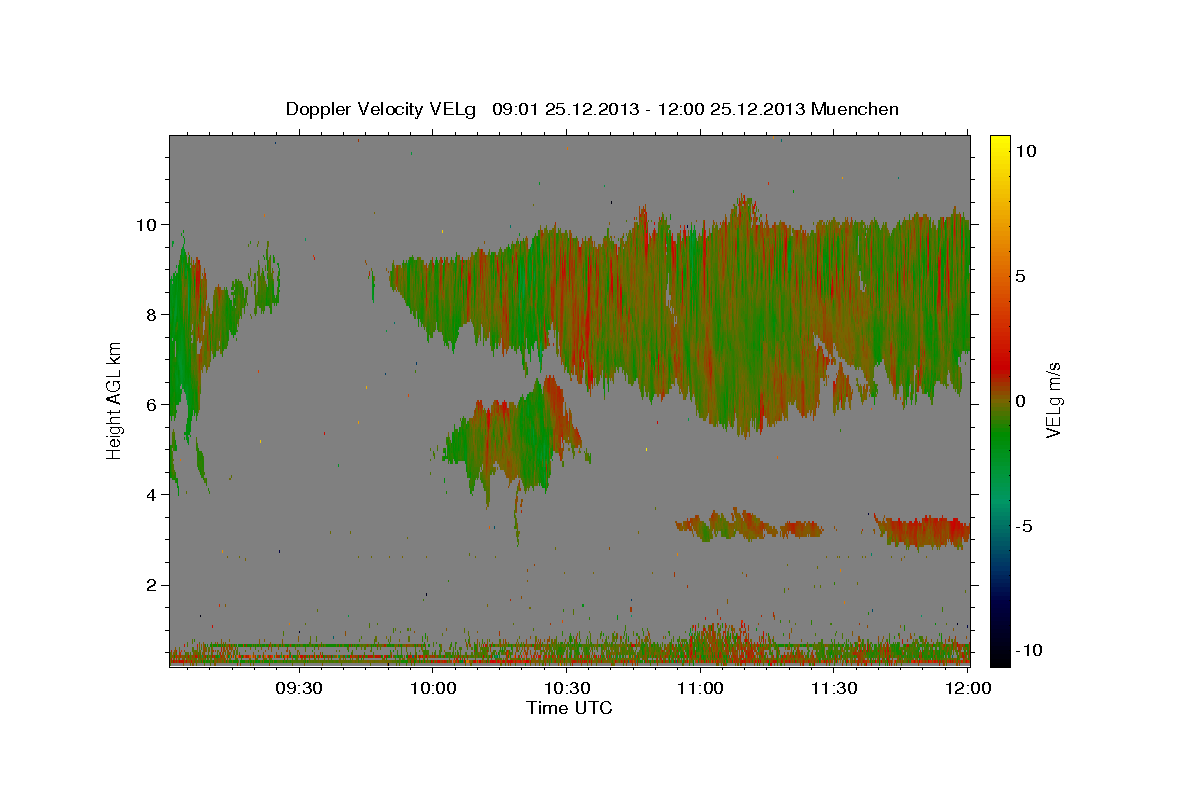
Task: Click the cloud peak above 10 km near 11:10
Action: click(743, 207)
